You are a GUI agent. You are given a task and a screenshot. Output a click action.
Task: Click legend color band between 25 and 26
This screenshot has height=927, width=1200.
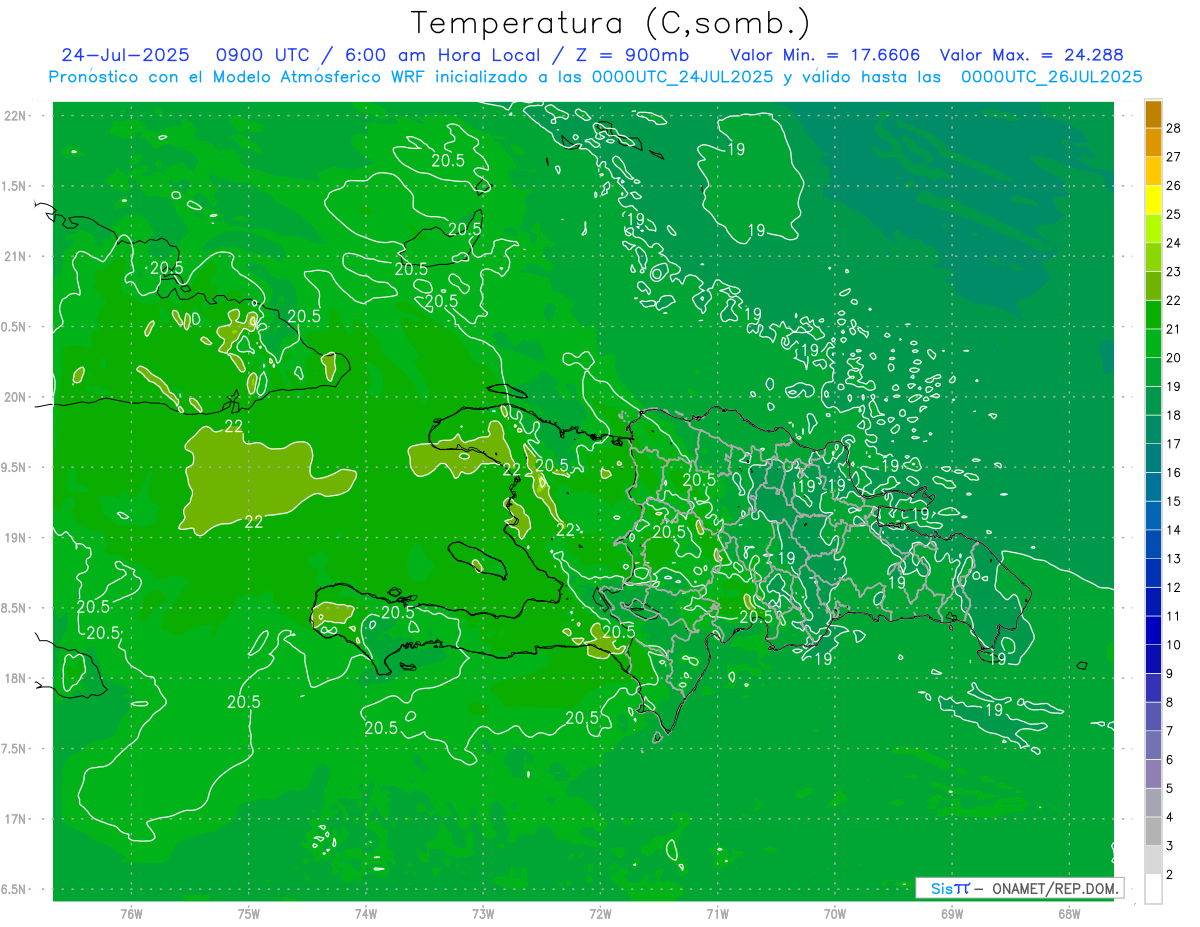click(1153, 200)
